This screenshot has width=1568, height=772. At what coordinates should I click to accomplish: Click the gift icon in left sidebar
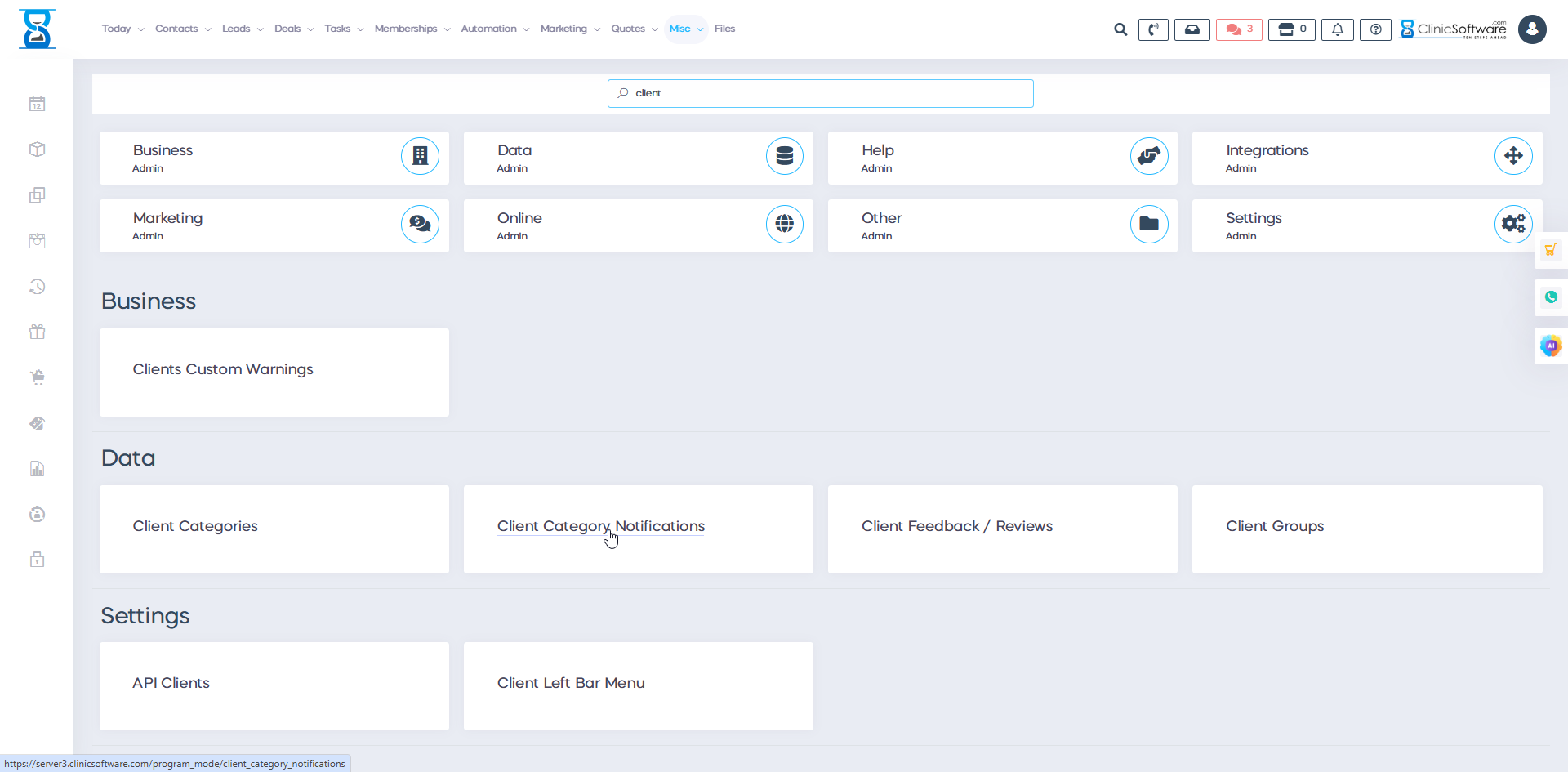(37, 332)
